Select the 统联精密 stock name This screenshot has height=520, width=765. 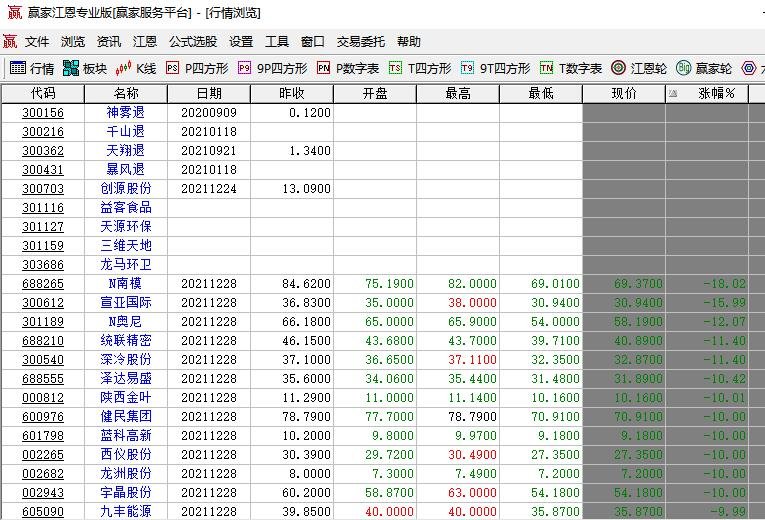pos(126,340)
